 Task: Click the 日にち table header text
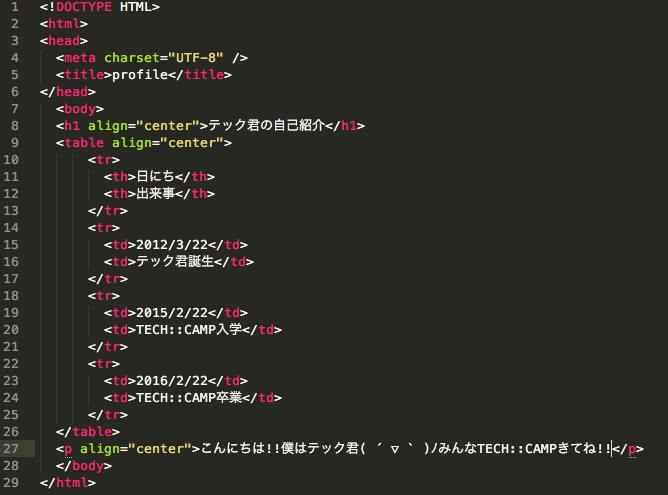point(155,176)
